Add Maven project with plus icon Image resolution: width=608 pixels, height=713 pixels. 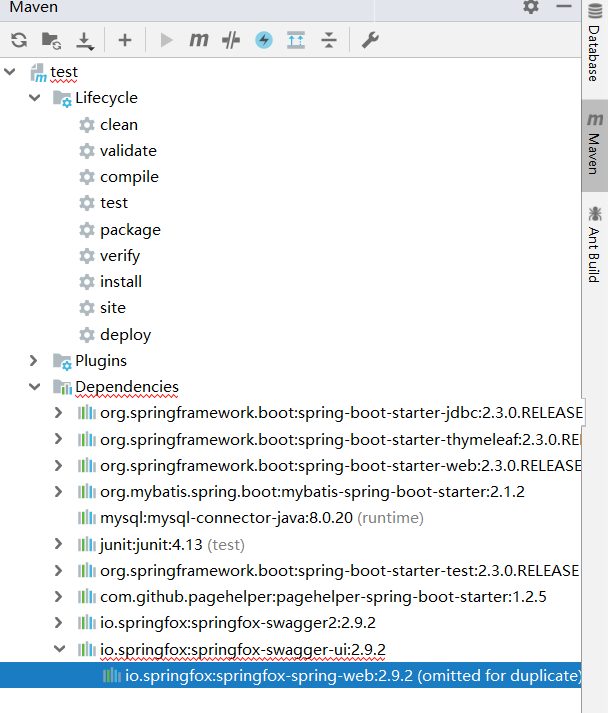pos(125,40)
